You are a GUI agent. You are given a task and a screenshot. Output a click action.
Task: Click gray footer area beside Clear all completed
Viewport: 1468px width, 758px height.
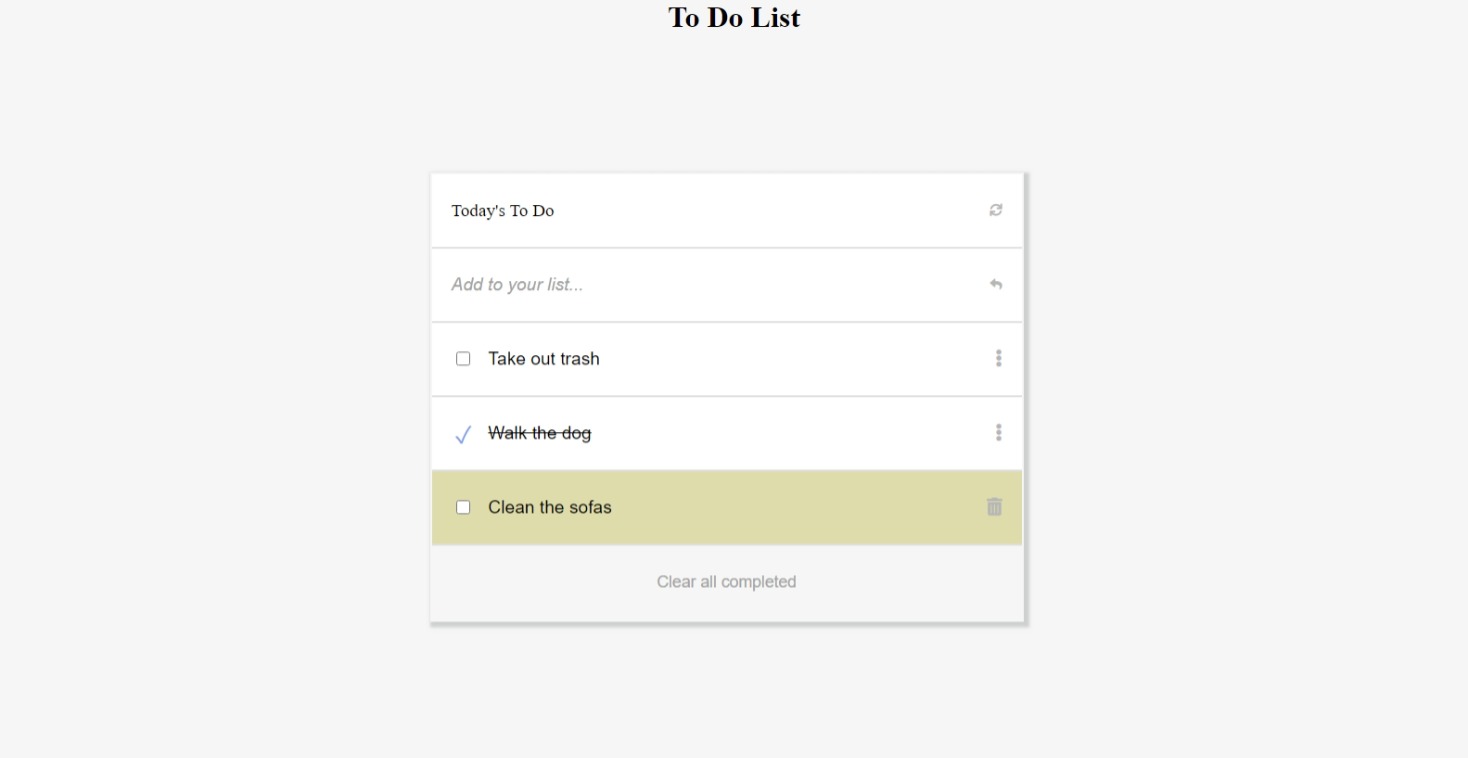[900, 582]
